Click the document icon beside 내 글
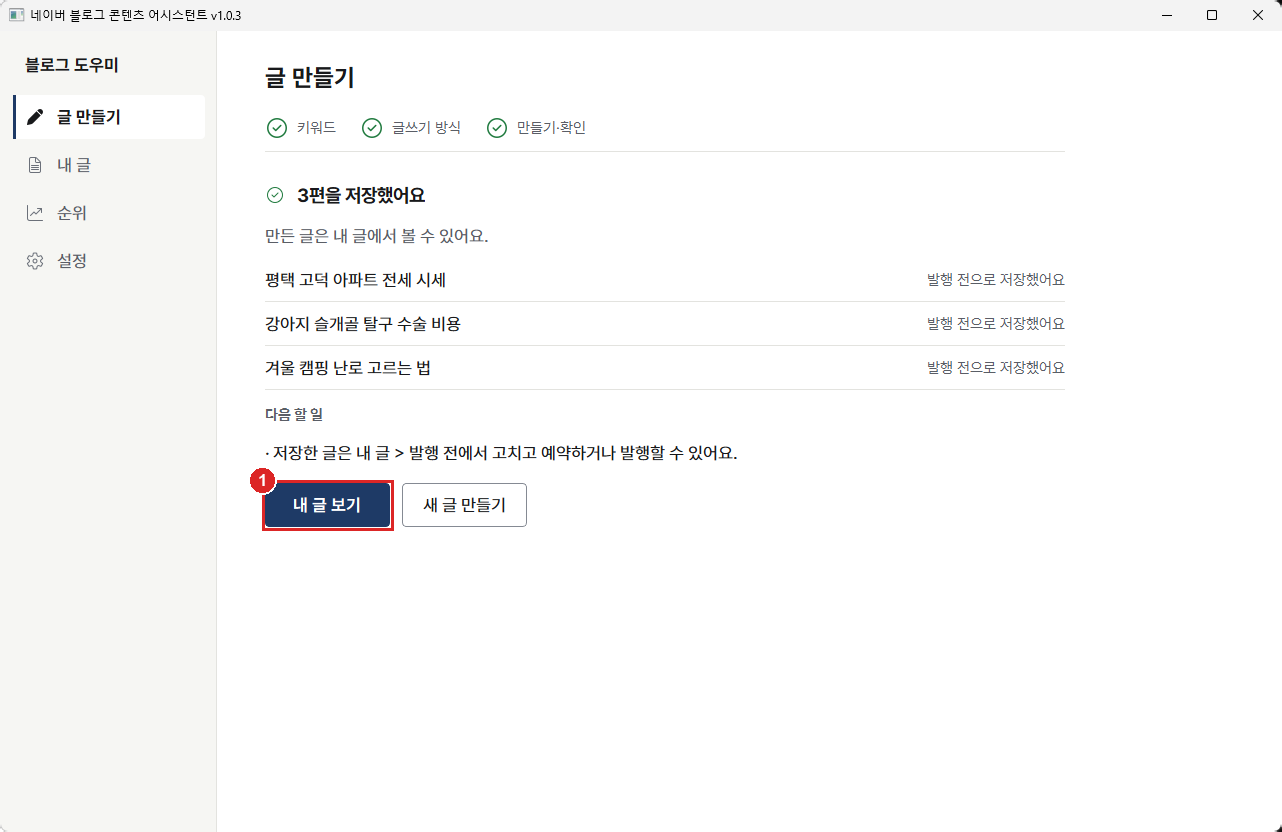This screenshot has height=832, width=1282. coord(36,165)
